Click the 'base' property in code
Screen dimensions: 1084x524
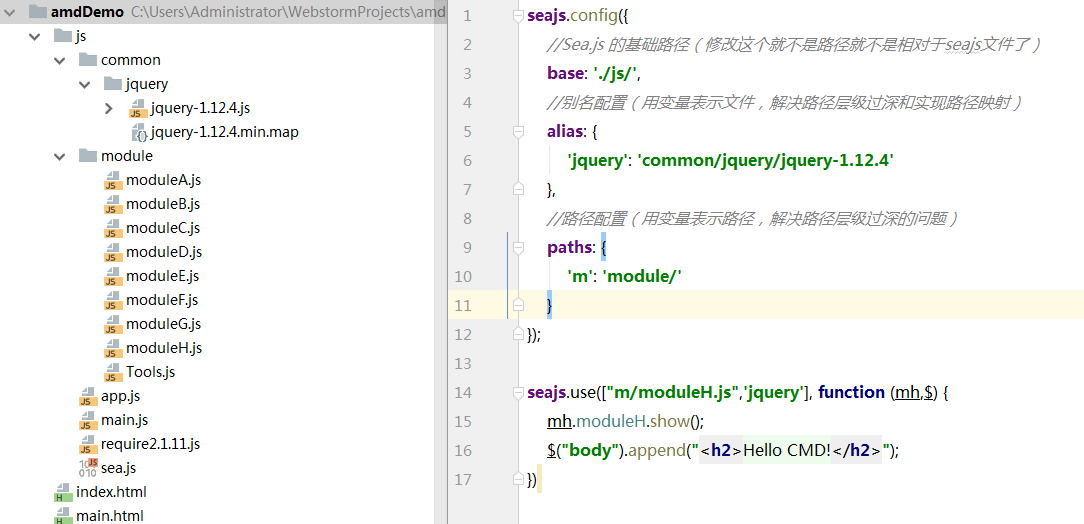tap(565, 73)
